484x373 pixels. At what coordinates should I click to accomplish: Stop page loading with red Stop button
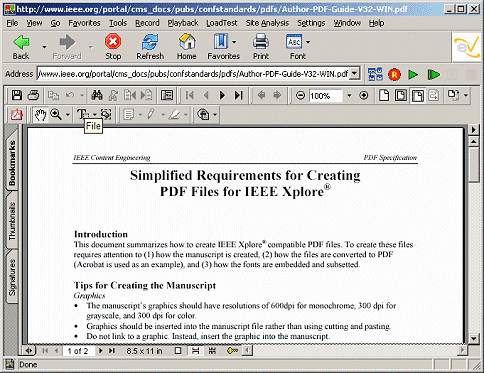(x=113, y=47)
